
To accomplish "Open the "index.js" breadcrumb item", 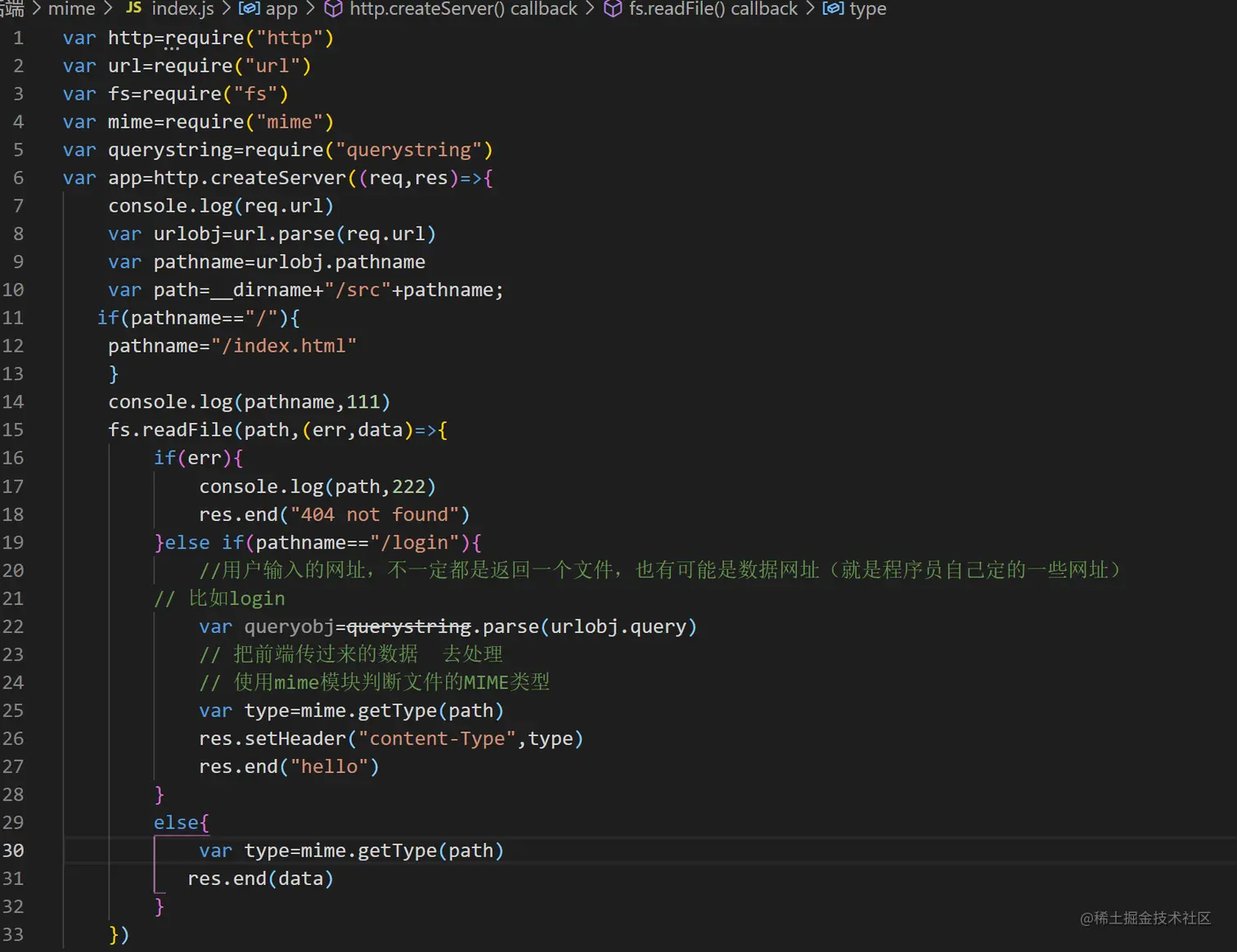I will coord(182,9).
